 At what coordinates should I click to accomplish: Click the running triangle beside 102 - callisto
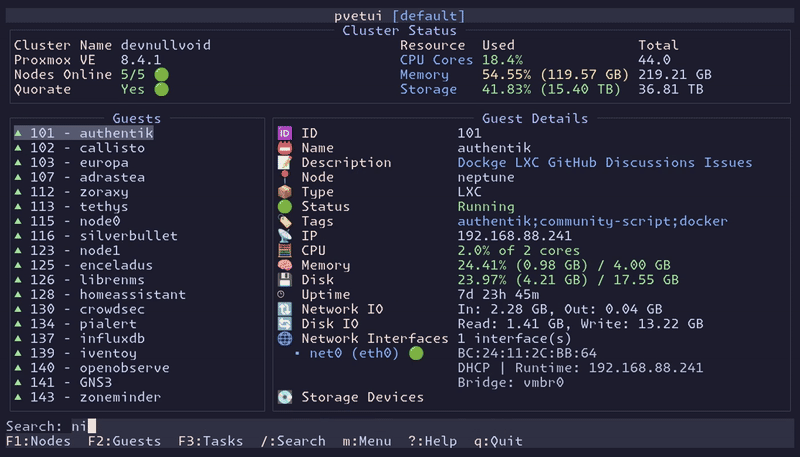pyautogui.click(x=18, y=148)
